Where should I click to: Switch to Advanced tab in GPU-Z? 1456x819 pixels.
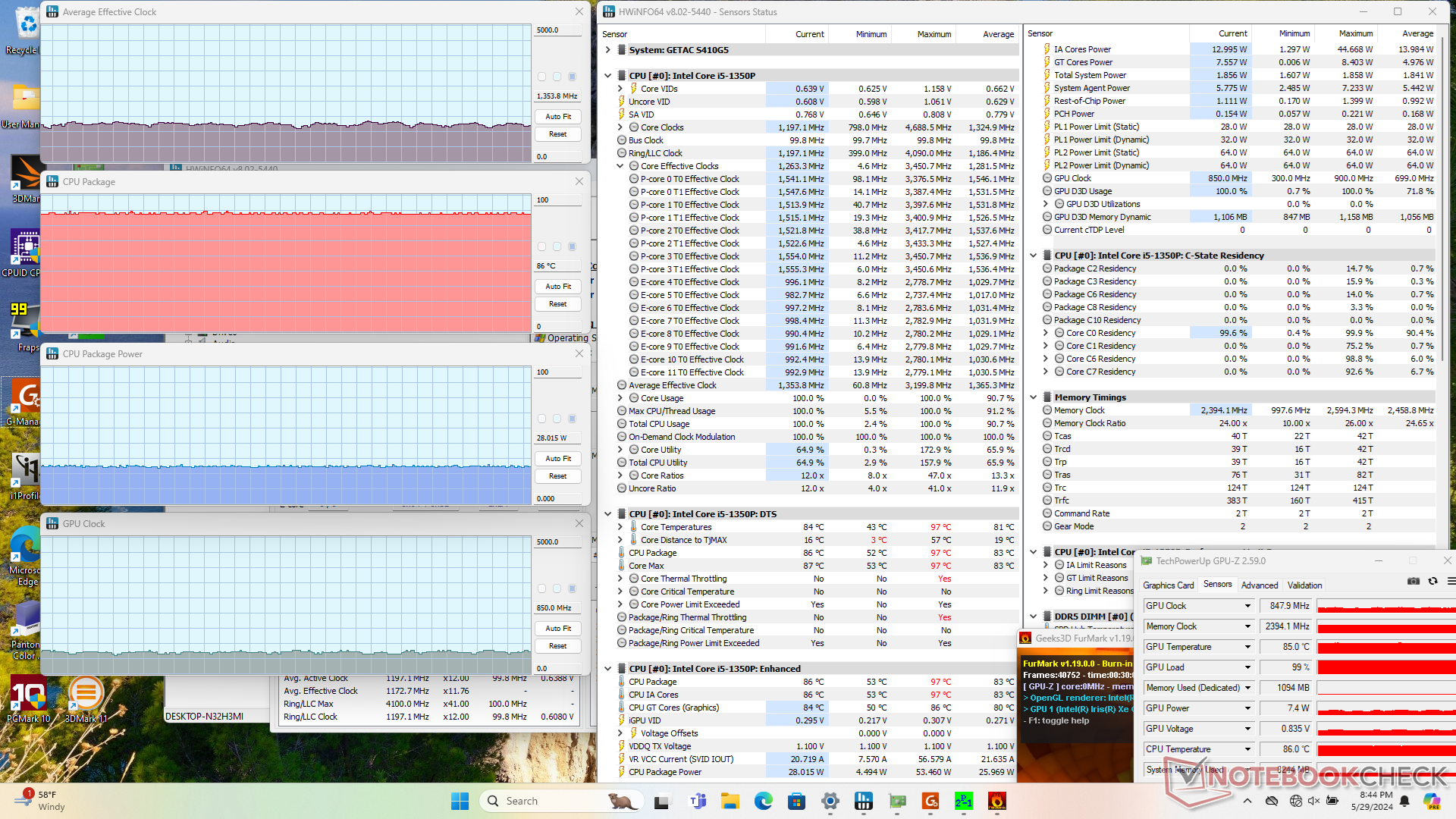click(1259, 585)
